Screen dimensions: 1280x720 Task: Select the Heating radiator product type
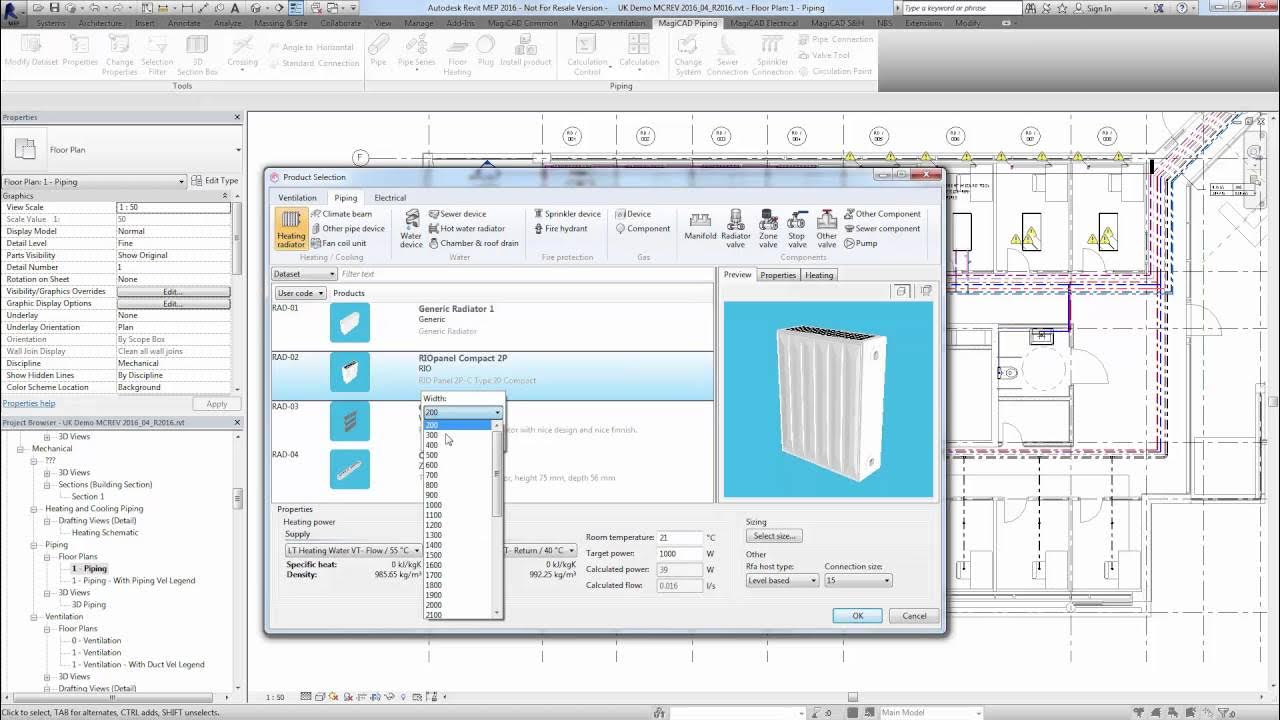(x=291, y=228)
